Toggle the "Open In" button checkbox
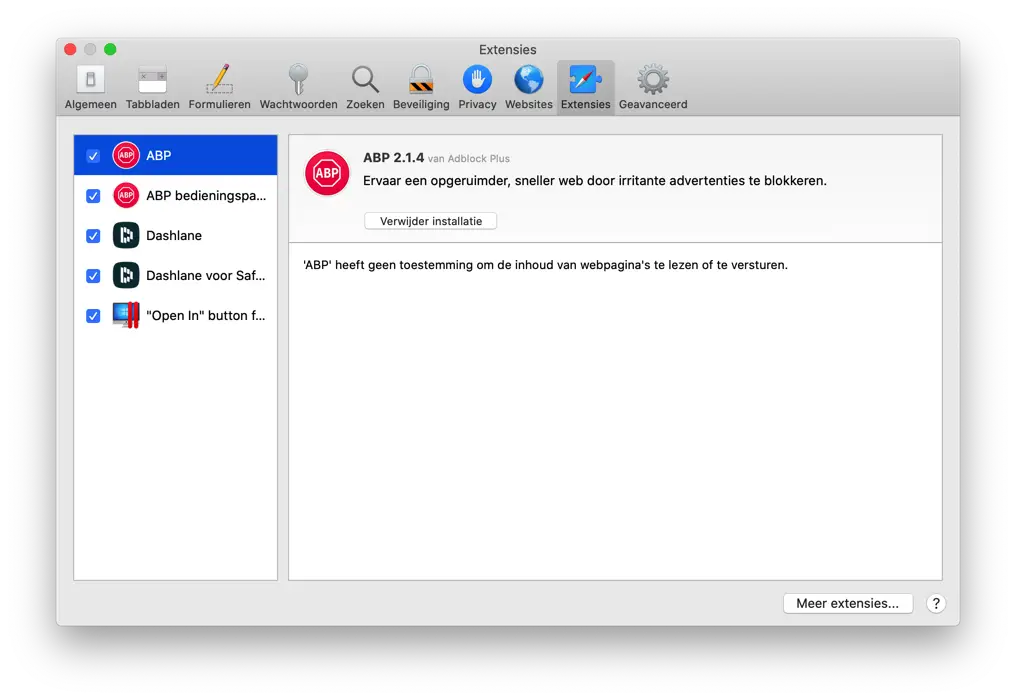 coord(93,316)
